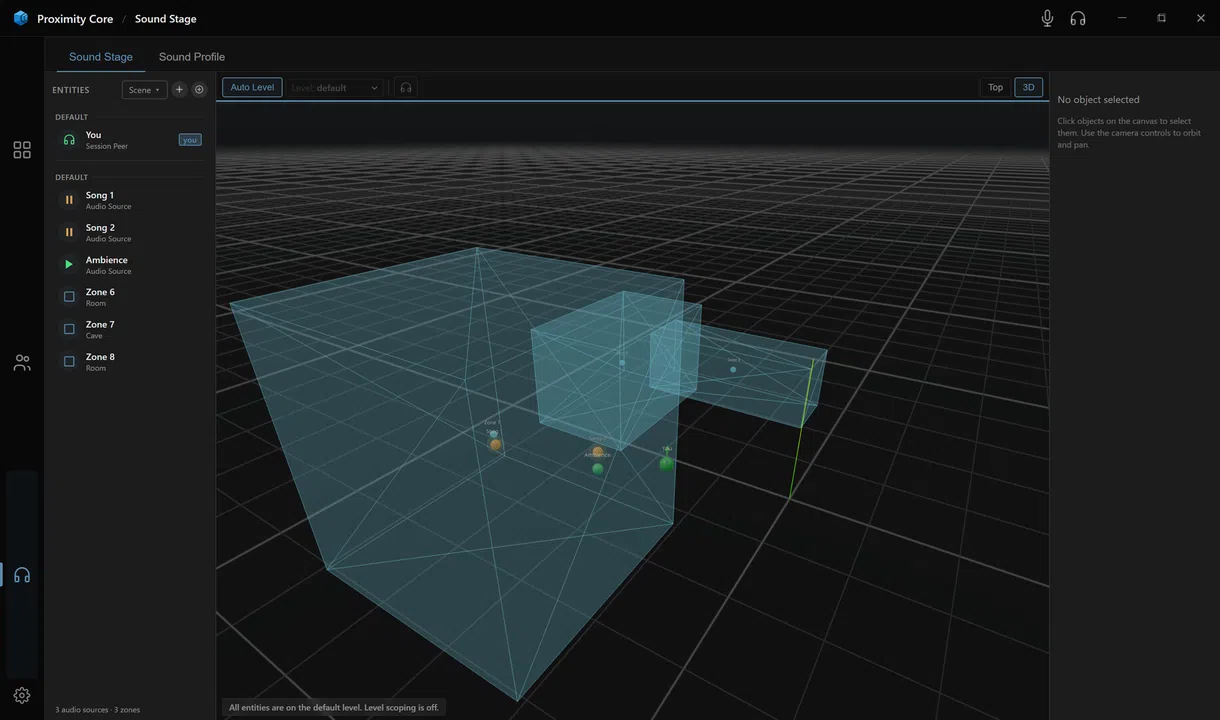Click Sound Stage in the breadcrumb
Screen dimensions: 1220x720
tap(166, 19)
